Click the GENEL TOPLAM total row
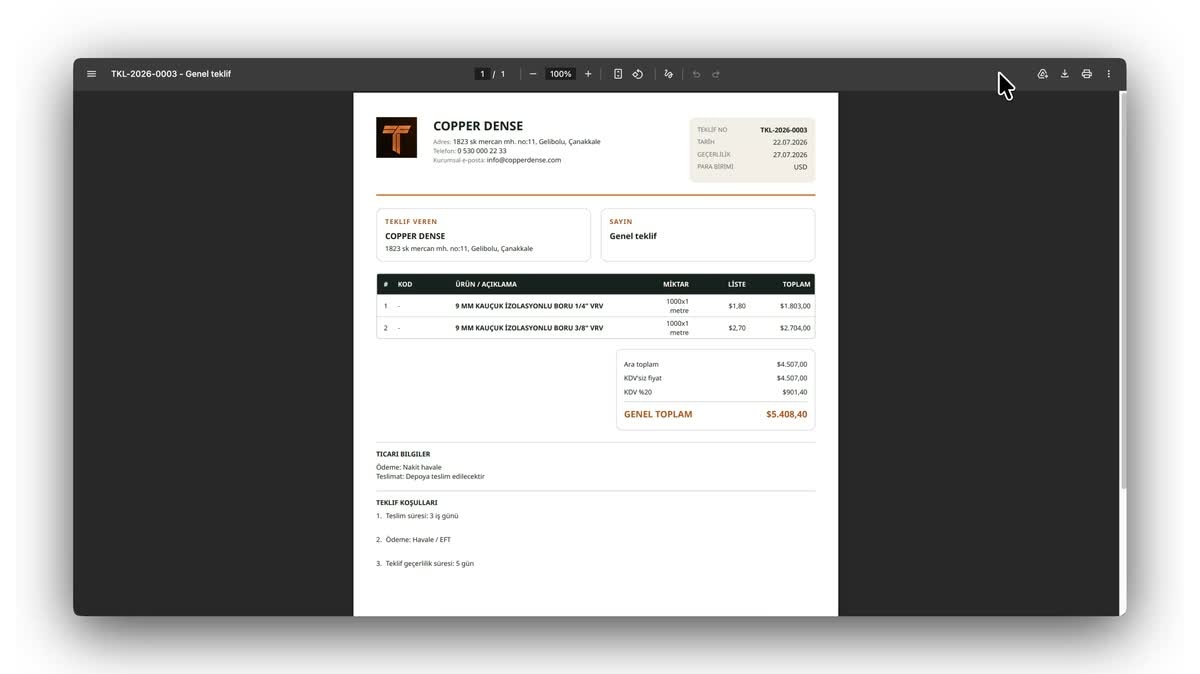 pos(715,414)
